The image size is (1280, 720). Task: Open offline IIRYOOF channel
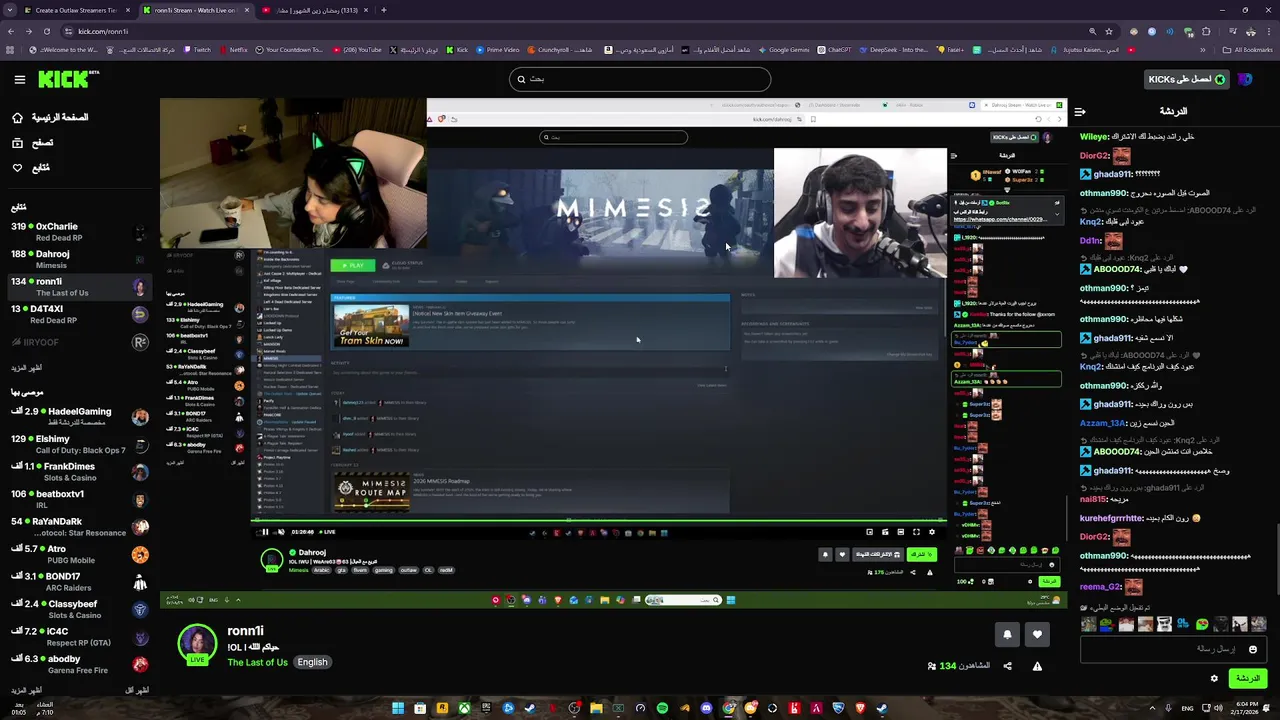click(x=78, y=342)
